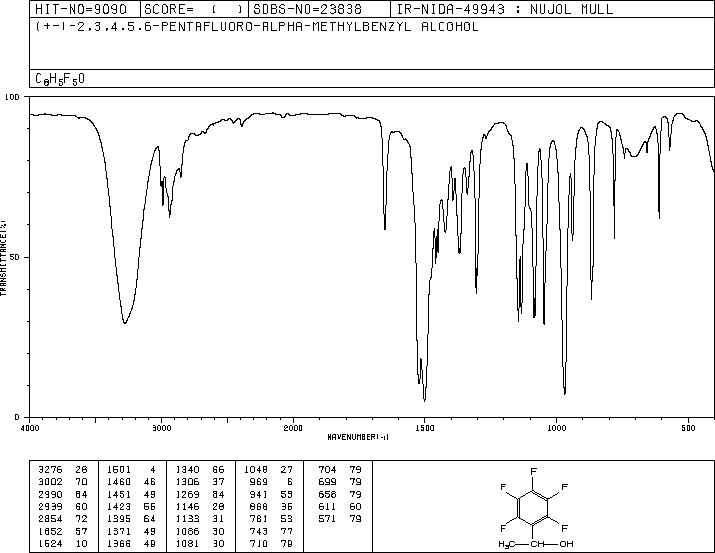
Task: Click the 4000 wavenumber axis label
Action: pyautogui.click(x=30, y=428)
